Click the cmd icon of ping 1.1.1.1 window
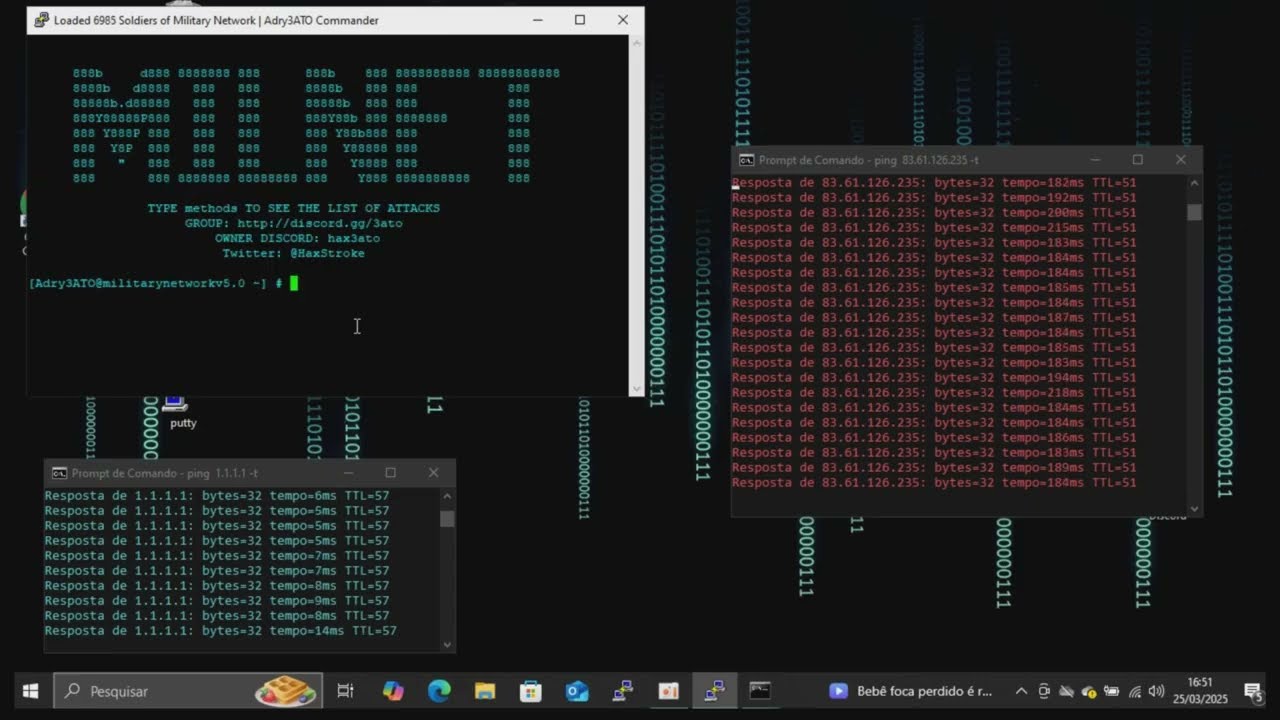 click(x=59, y=473)
